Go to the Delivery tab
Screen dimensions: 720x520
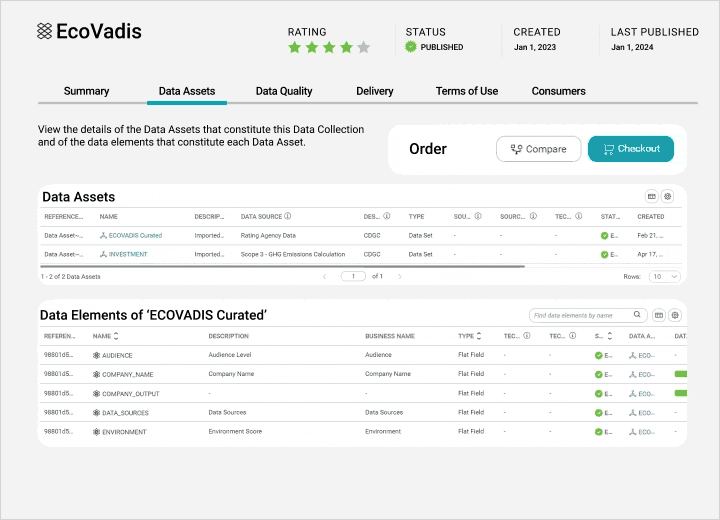(375, 91)
